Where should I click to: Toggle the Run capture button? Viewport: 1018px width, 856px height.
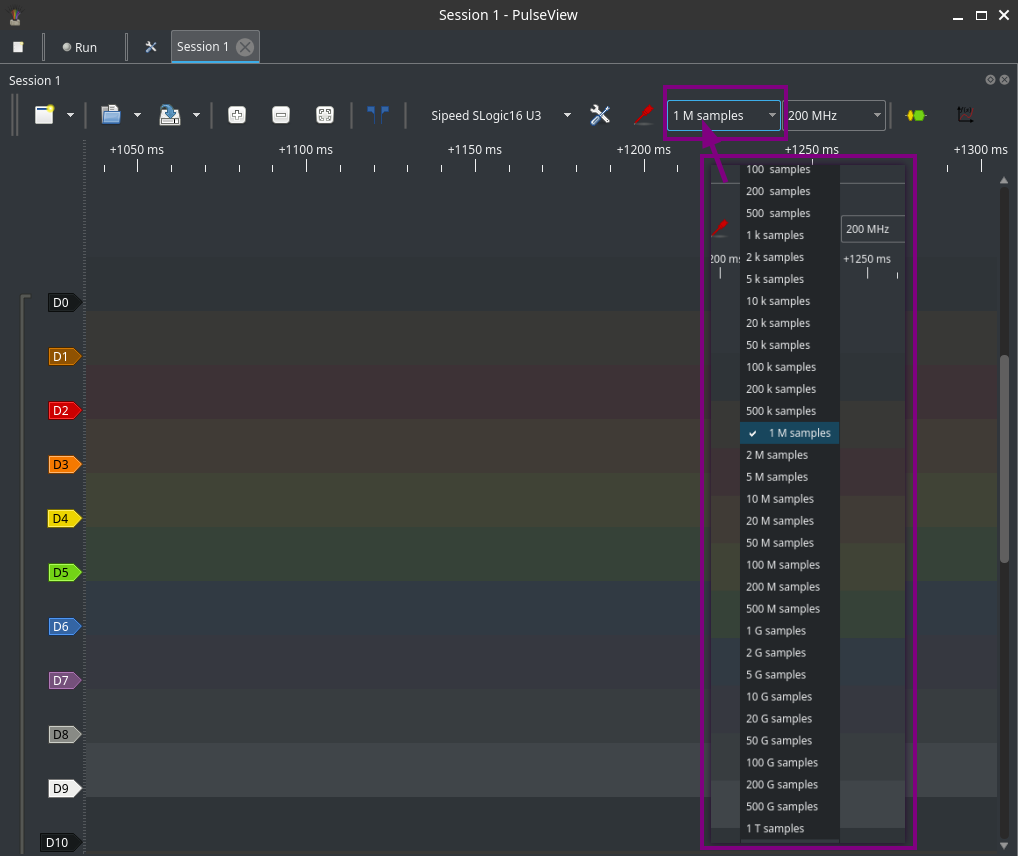coord(80,47)
